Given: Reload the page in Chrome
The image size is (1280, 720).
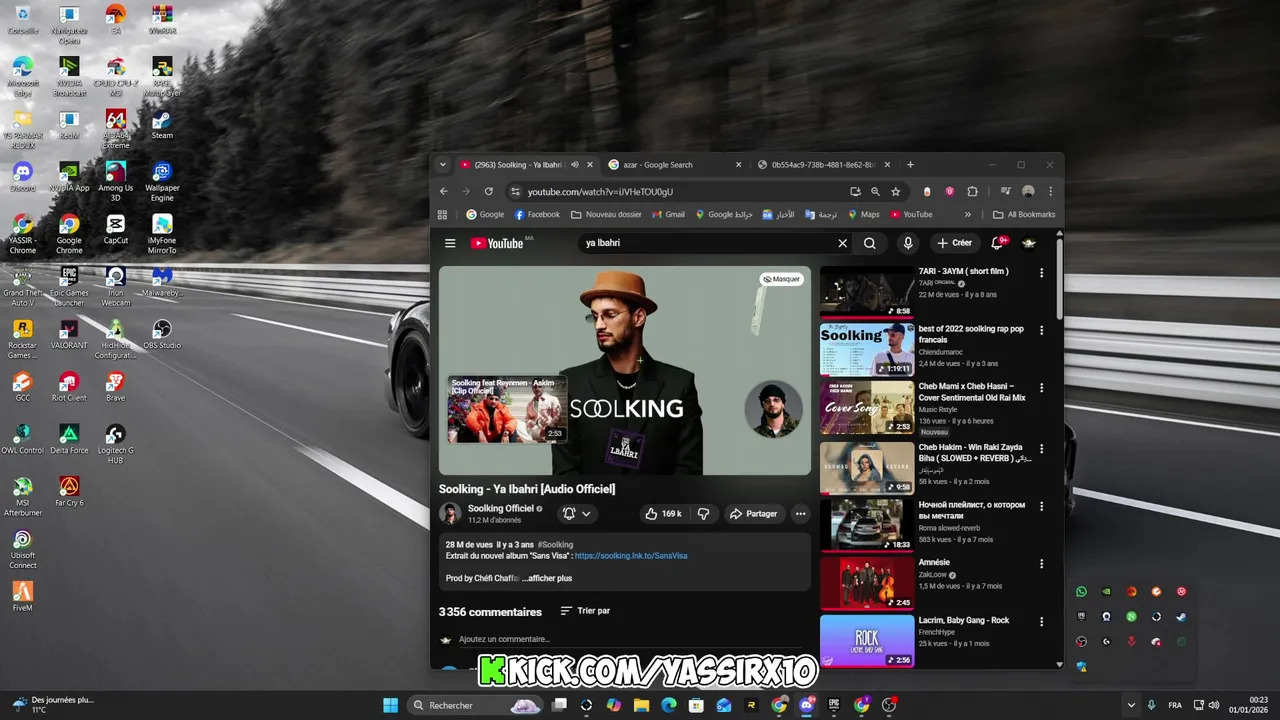Looking at the screenshot, I should [488, 191].
